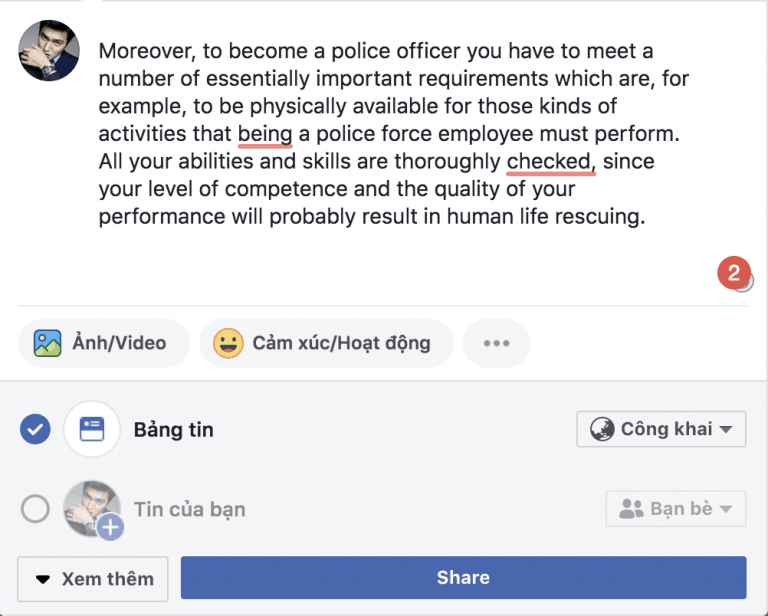Click the Bảng tin news feed icon

(x=92, y=429)
